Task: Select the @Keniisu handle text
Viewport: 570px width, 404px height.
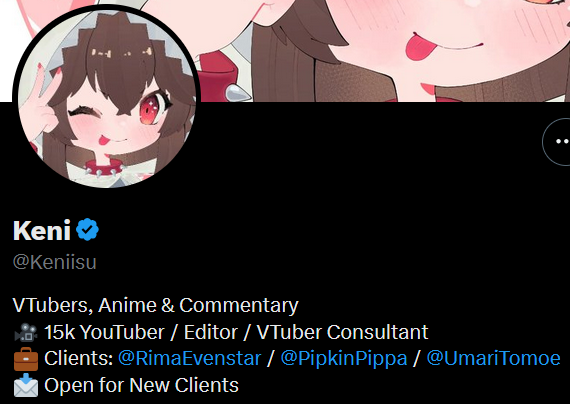Action: click(x=55, y=262)
